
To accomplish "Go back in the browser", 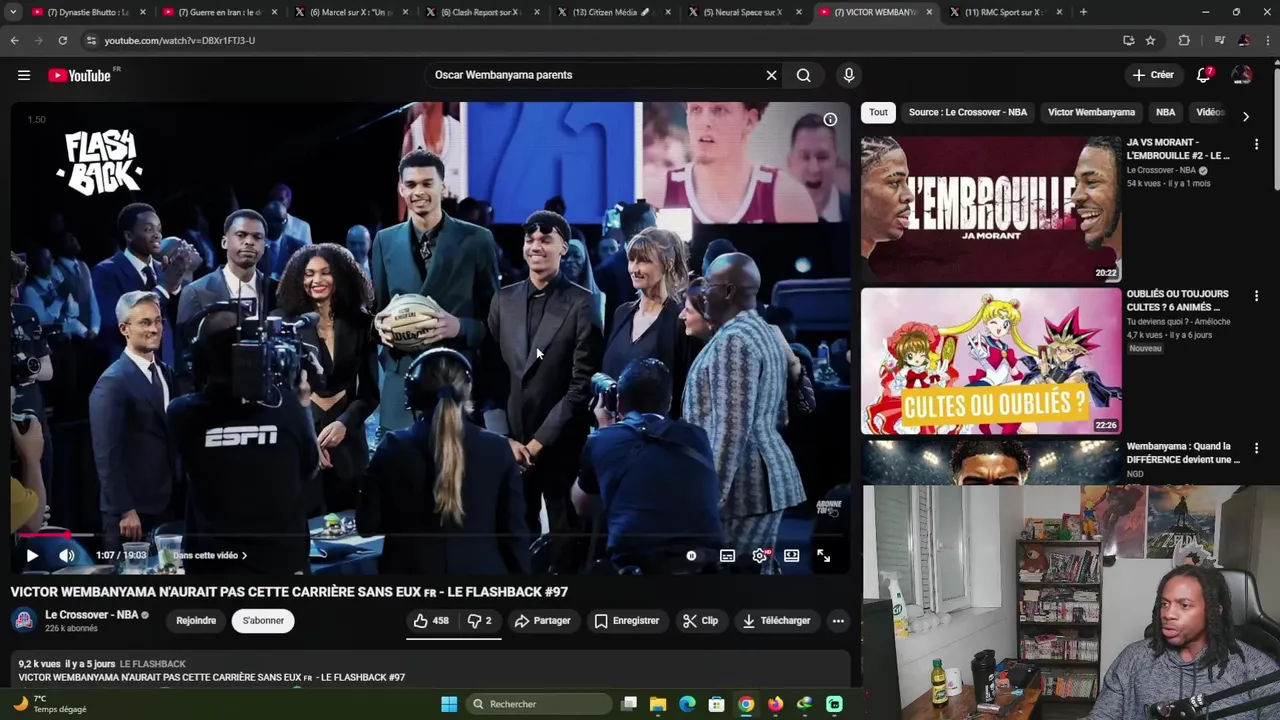I will click(x=14, y=40).
